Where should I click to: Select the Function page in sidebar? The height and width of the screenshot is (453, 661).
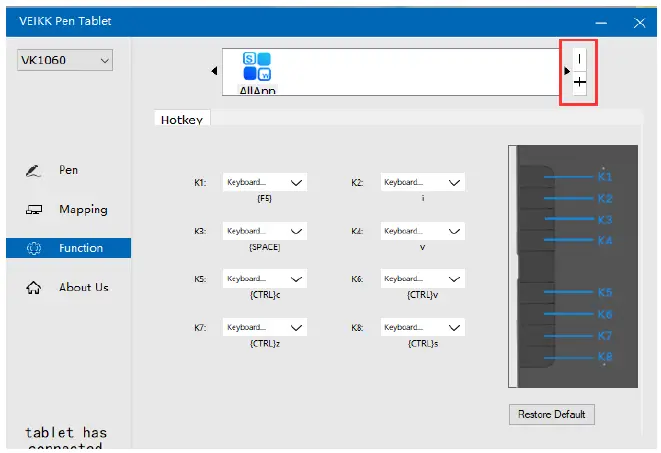click(68, 248)
